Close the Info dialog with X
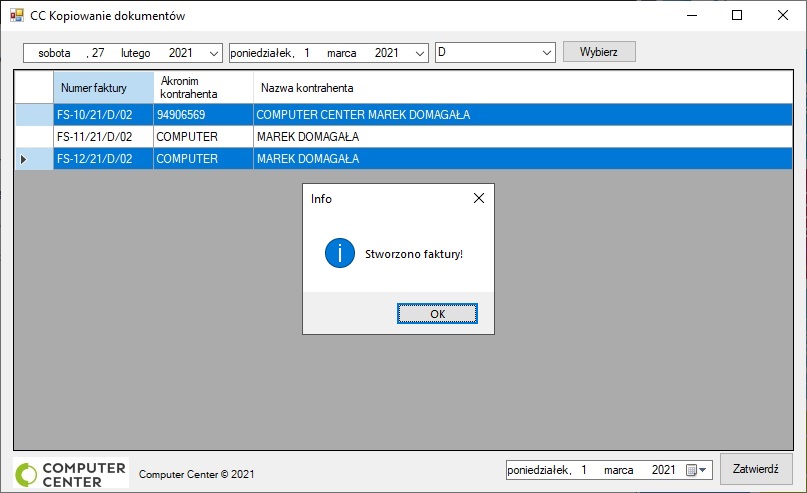The image size is (807, 493). (x=479, y=198)
